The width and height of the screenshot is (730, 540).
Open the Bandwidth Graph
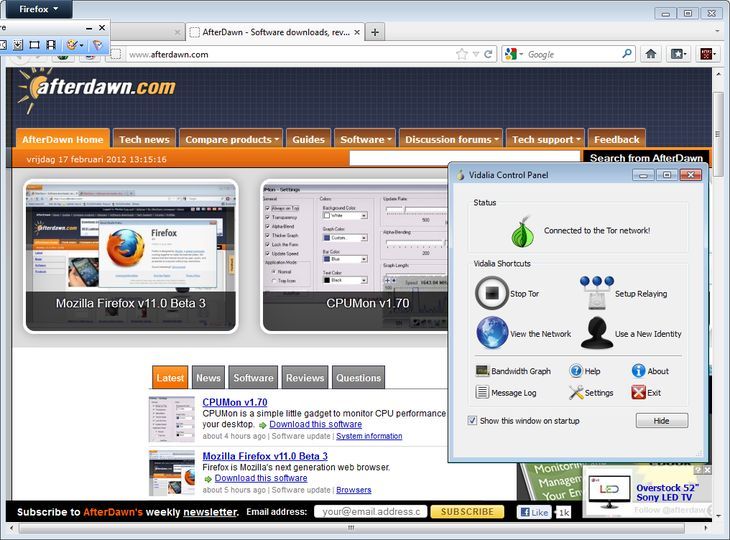point(513,371)
